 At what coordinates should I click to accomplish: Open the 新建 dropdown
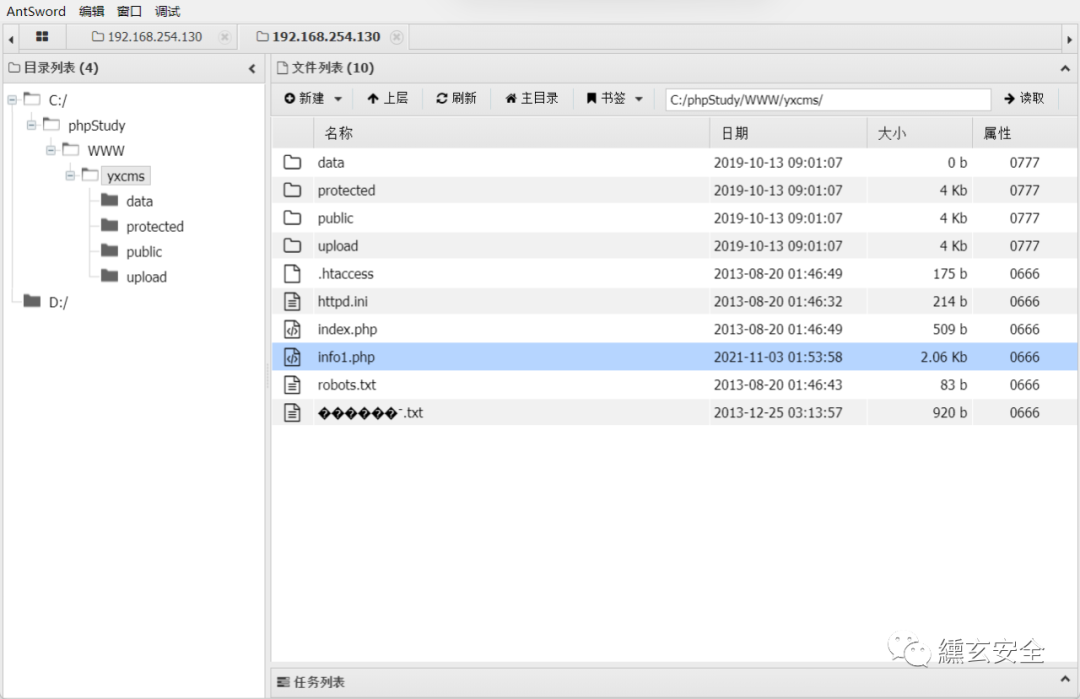pyautogui.click(x=313, y=98)
